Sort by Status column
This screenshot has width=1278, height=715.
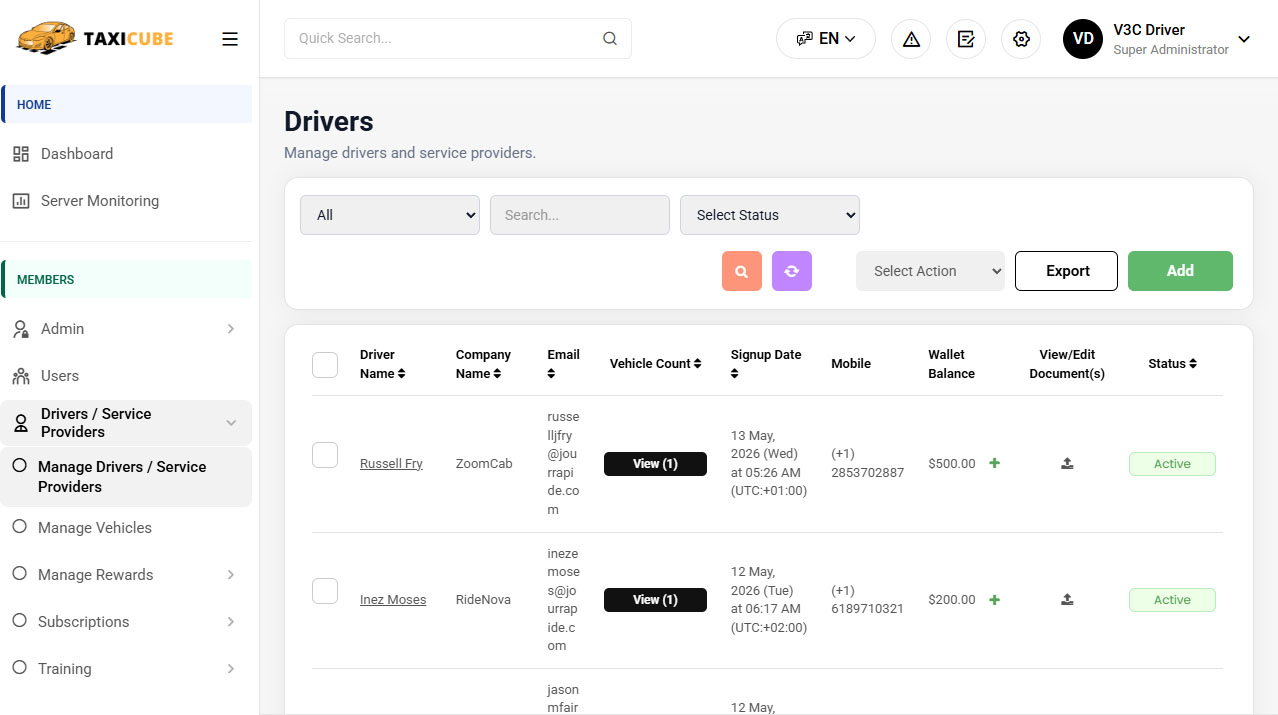(x=1193, y=364)
